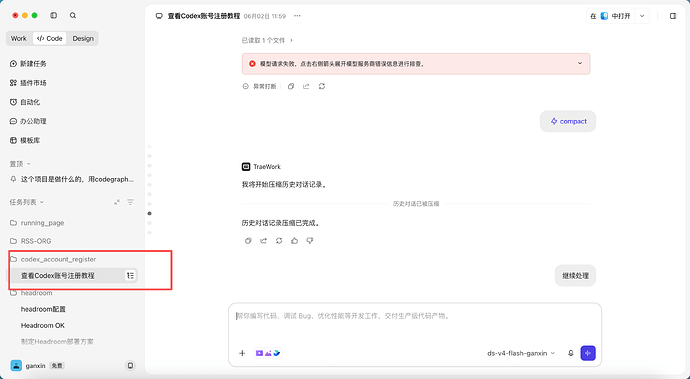Click the TraeWork assistant icon
690x379 pixels.
[x=246, y=167]
